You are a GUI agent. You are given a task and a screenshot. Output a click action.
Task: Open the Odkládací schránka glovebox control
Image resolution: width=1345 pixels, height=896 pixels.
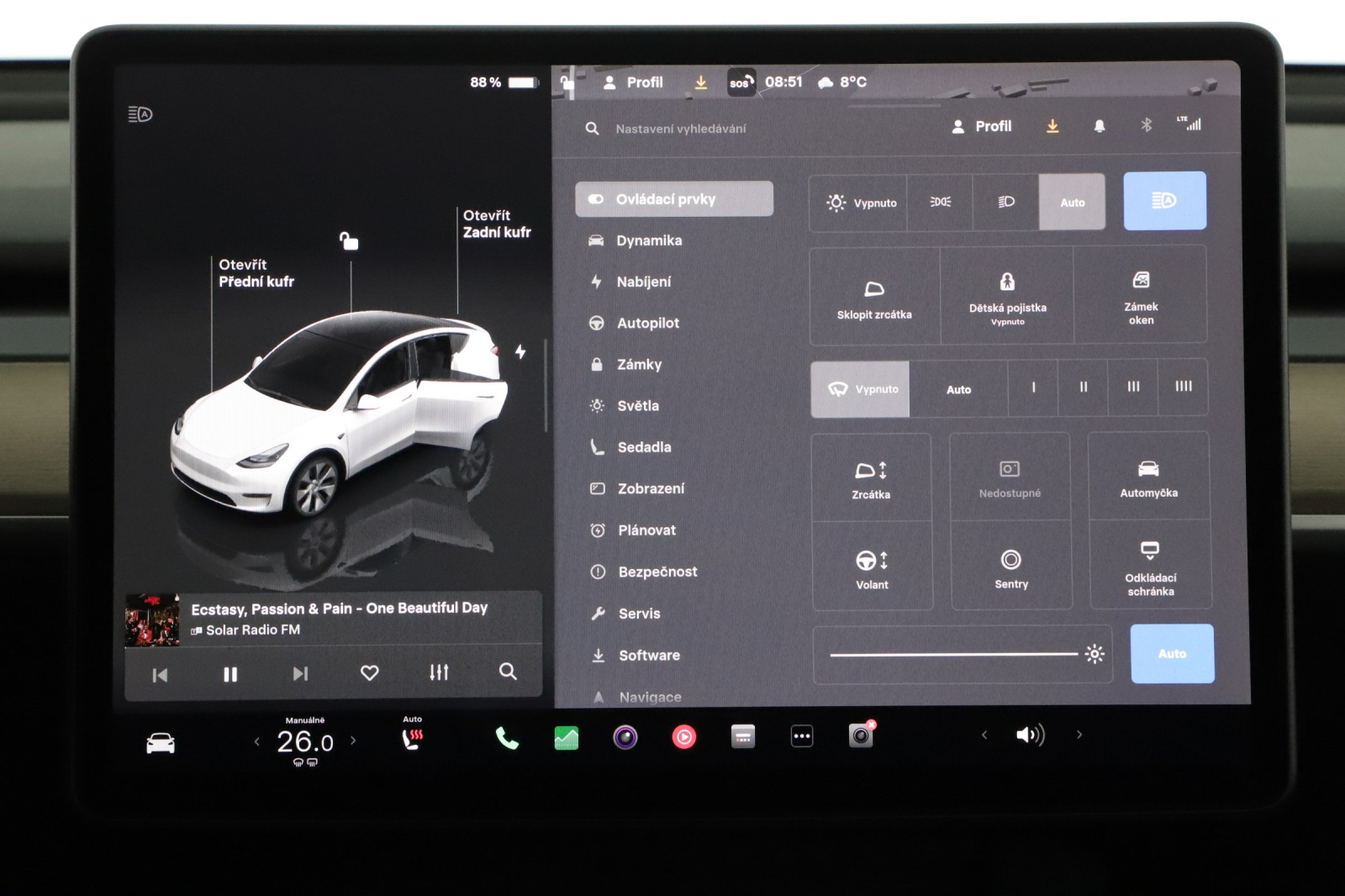1149,567
